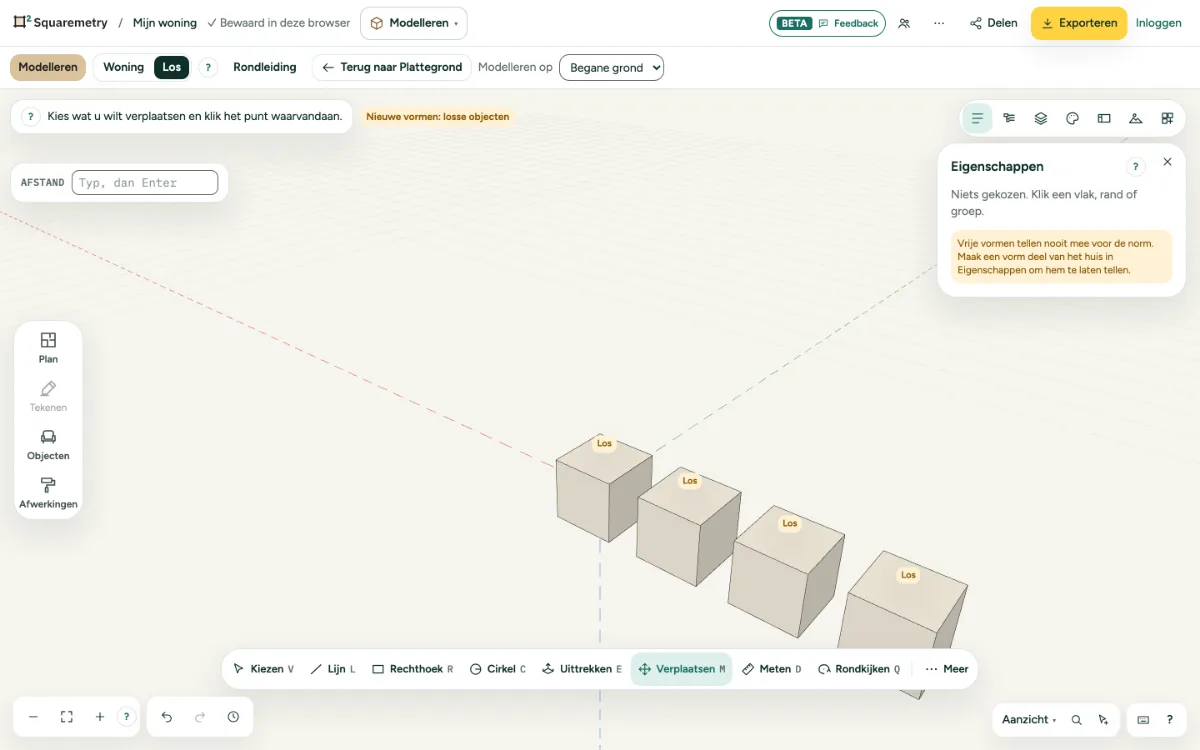The height and width of the screenshot is (750, 1200).
Task: Open the history clock icon
Action: tap(233, 717)
